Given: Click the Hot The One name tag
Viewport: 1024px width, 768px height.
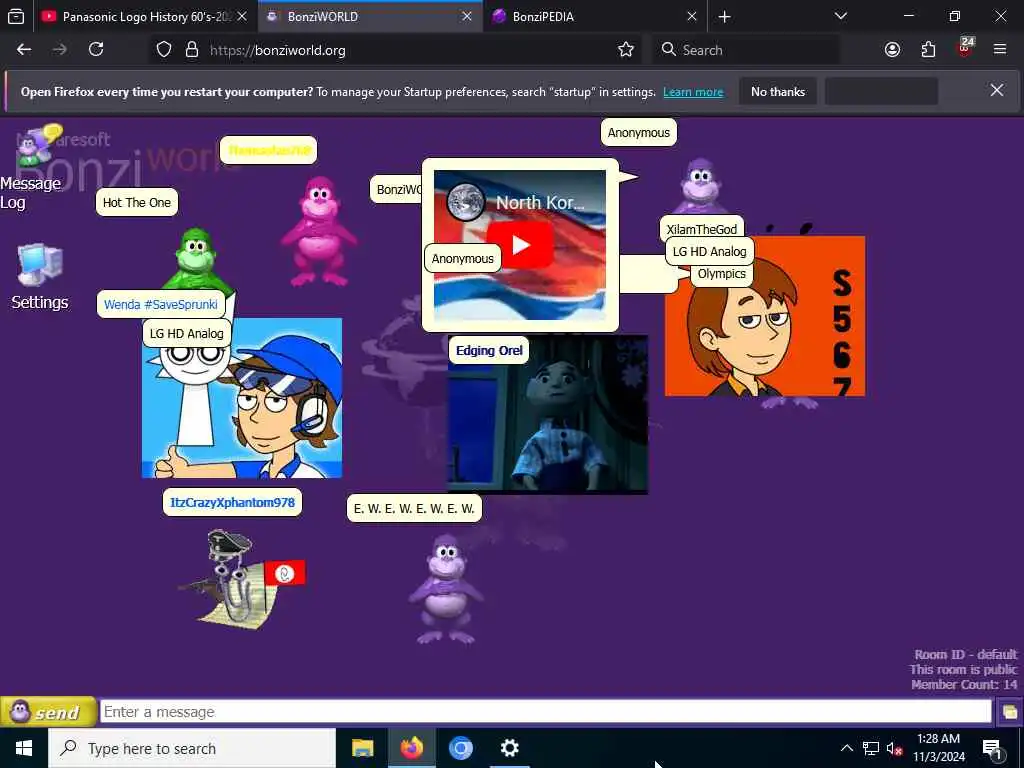Looking at the screenshot, I should [x=136, y=202].
